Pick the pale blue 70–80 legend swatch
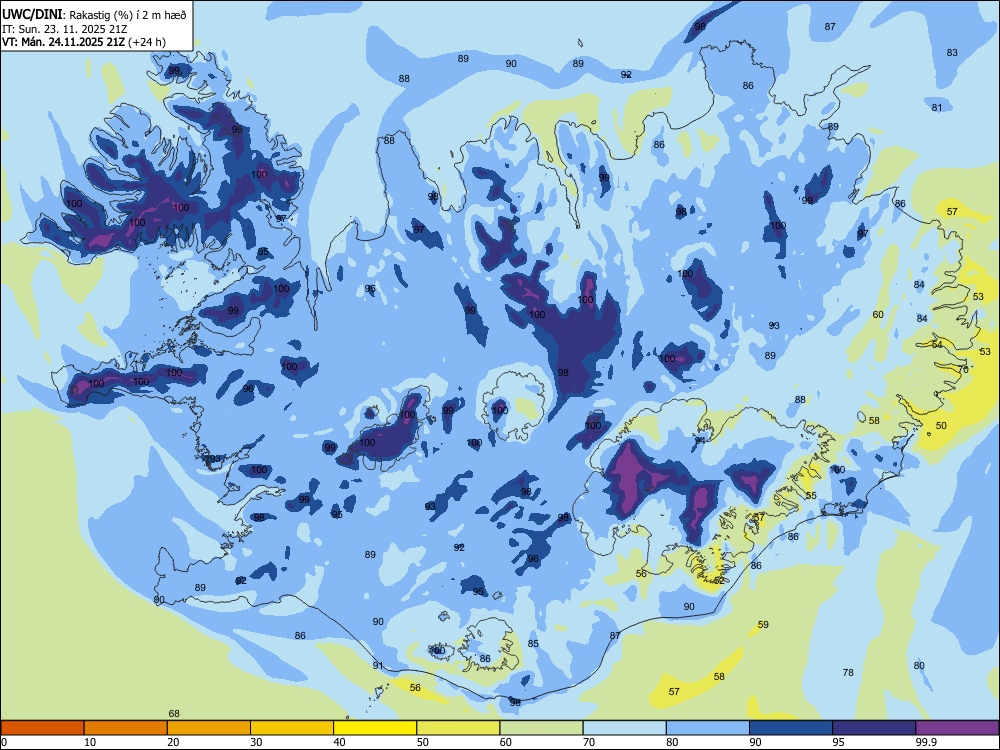This screenshot has width=1000, height=750. tap(624, 728)
